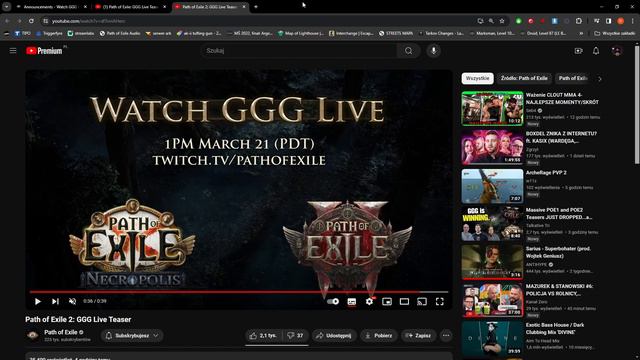This screenshot has width=640, height=360.
Task: Click the page vertical scrollbar
Action: (x=637, y=104)
